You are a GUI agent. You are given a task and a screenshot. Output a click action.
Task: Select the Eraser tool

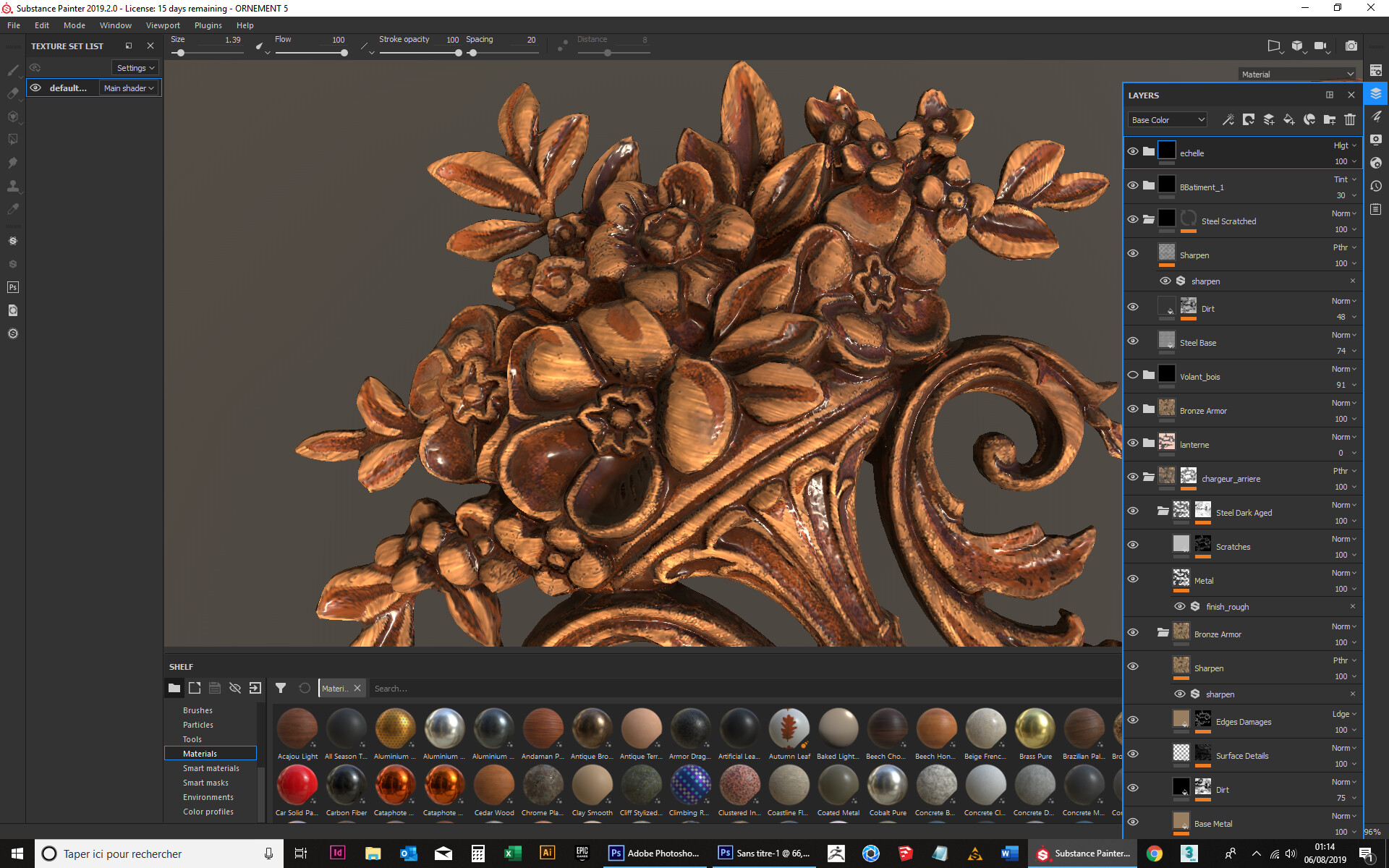click(x=13, y=93)
